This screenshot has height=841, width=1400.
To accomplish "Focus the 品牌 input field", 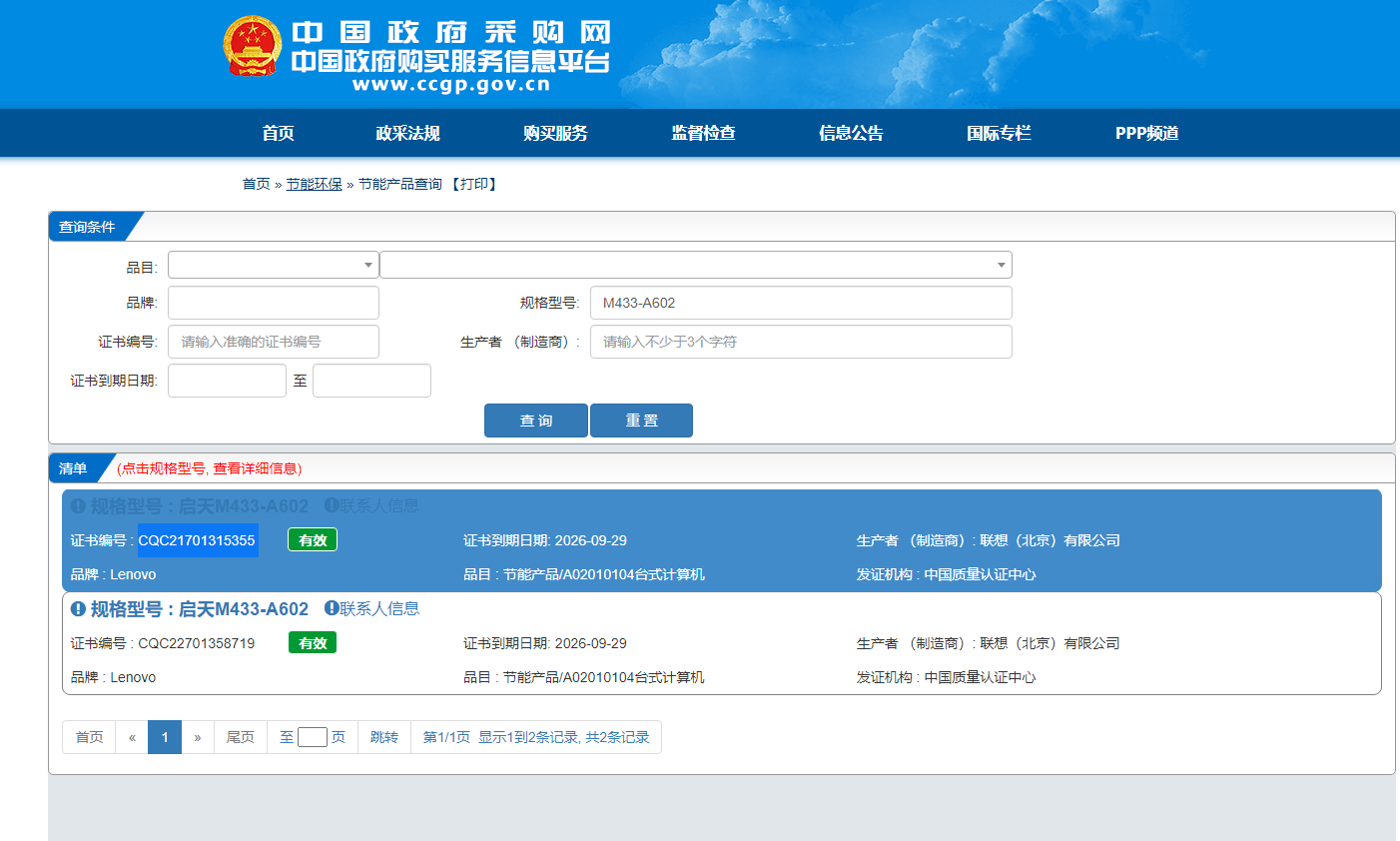I will 274,303.
